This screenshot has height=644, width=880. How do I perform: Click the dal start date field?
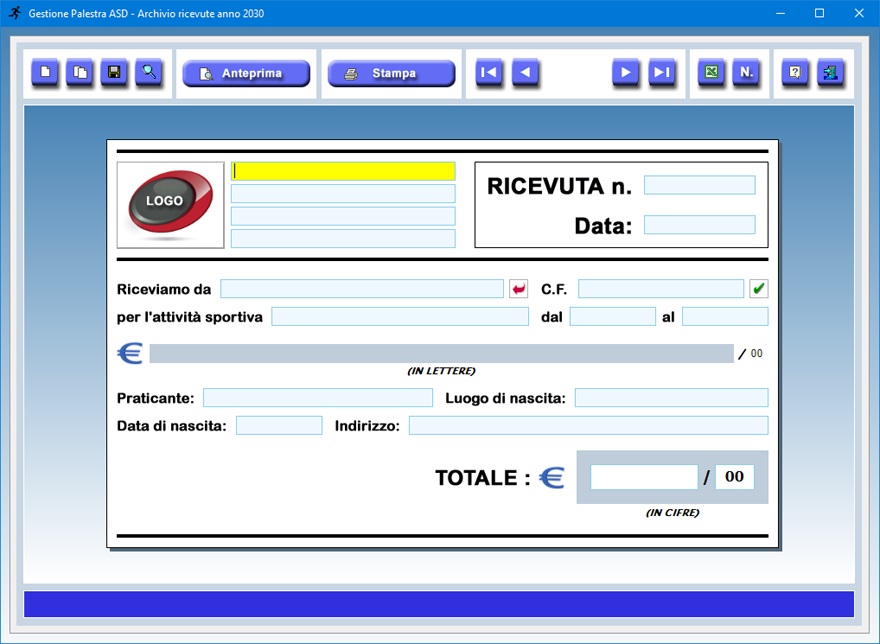click(613, 317)
